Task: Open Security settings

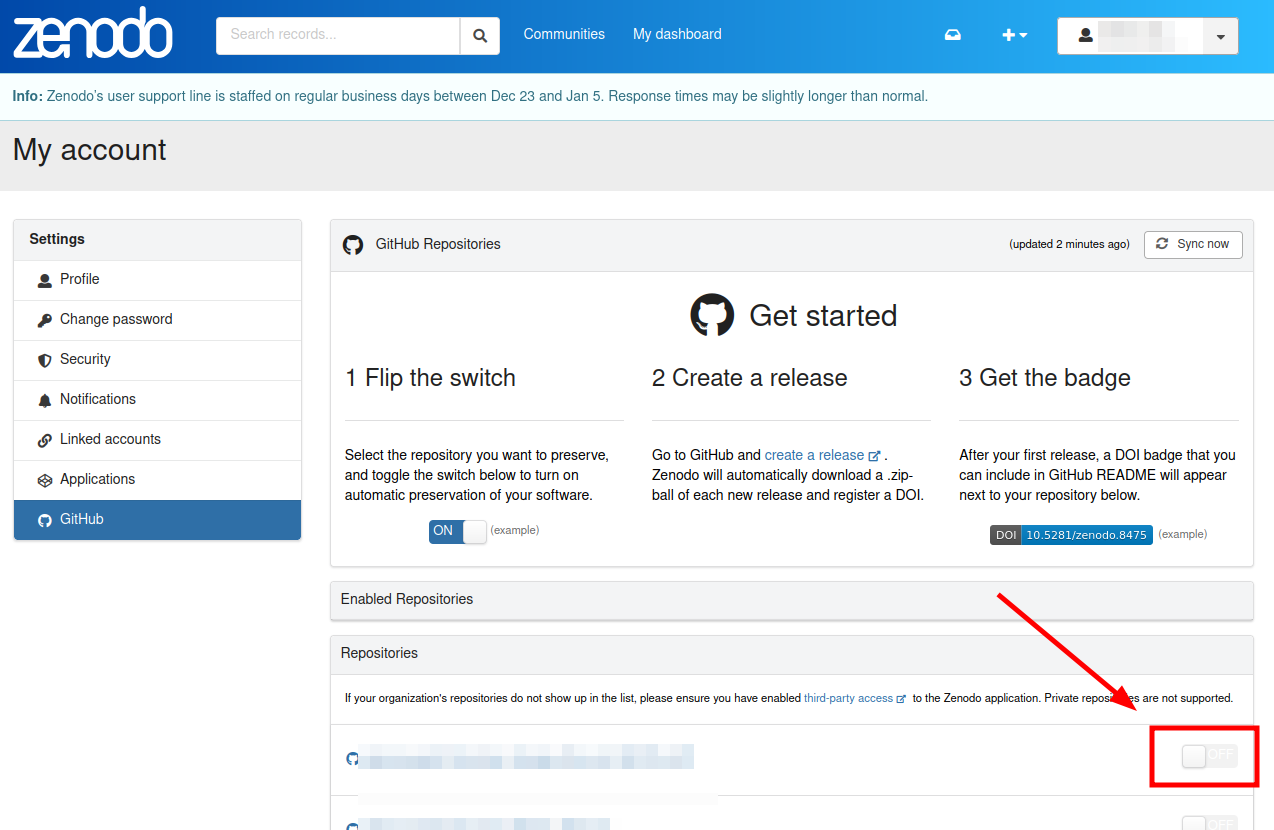Action: [x=157, y=360]
